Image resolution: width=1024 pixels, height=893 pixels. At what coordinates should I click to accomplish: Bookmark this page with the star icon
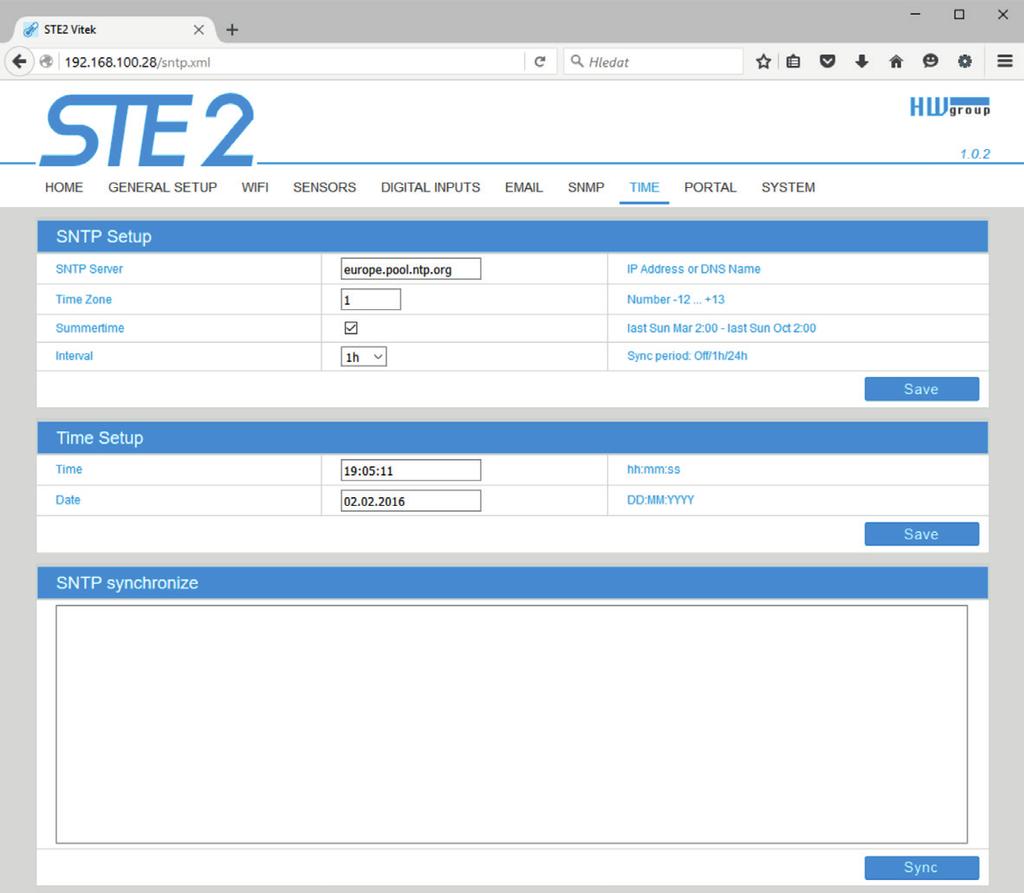[763, 62]
